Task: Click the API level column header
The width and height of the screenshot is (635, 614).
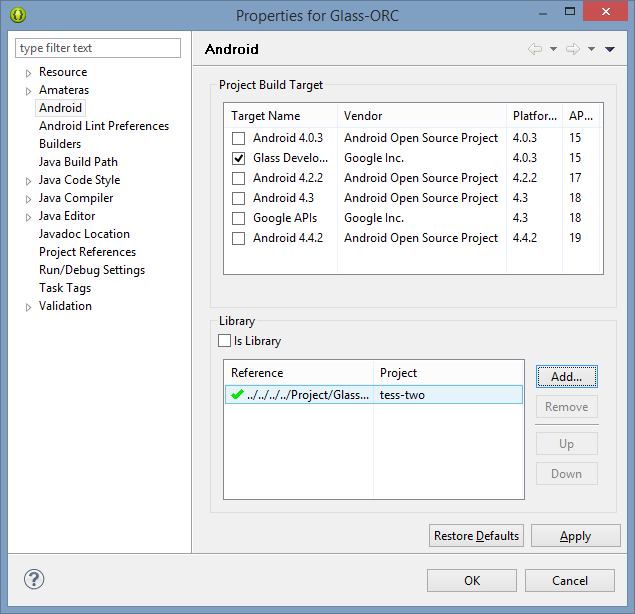Action: tap(581, 116)
